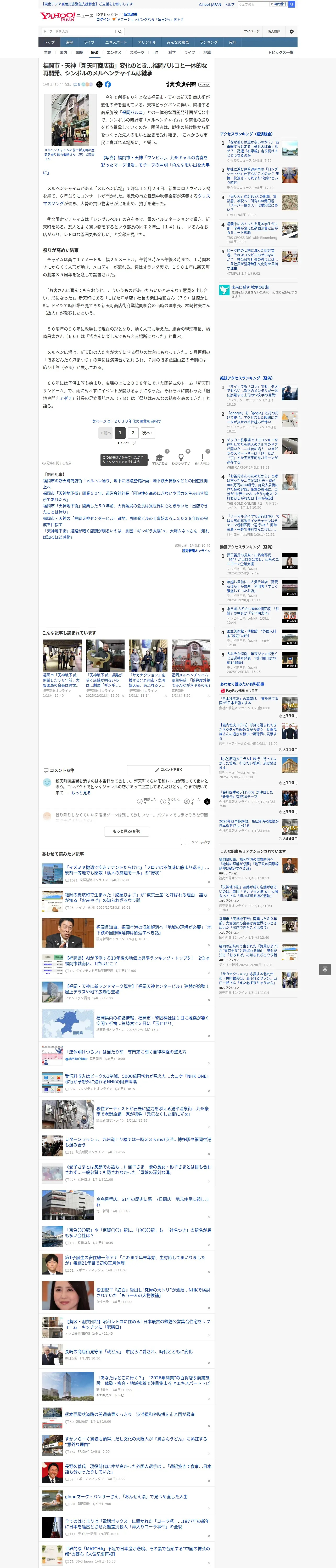Screen dimensions: 336x1568
Task: Open 読売新聞オンライン source link below article
Action: (x=196, y=551)
